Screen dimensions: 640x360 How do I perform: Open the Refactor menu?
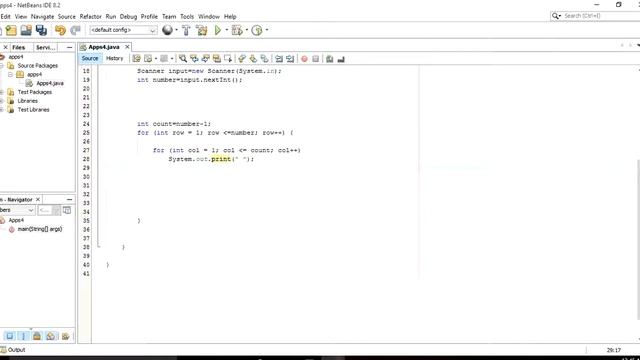point(90,16)
